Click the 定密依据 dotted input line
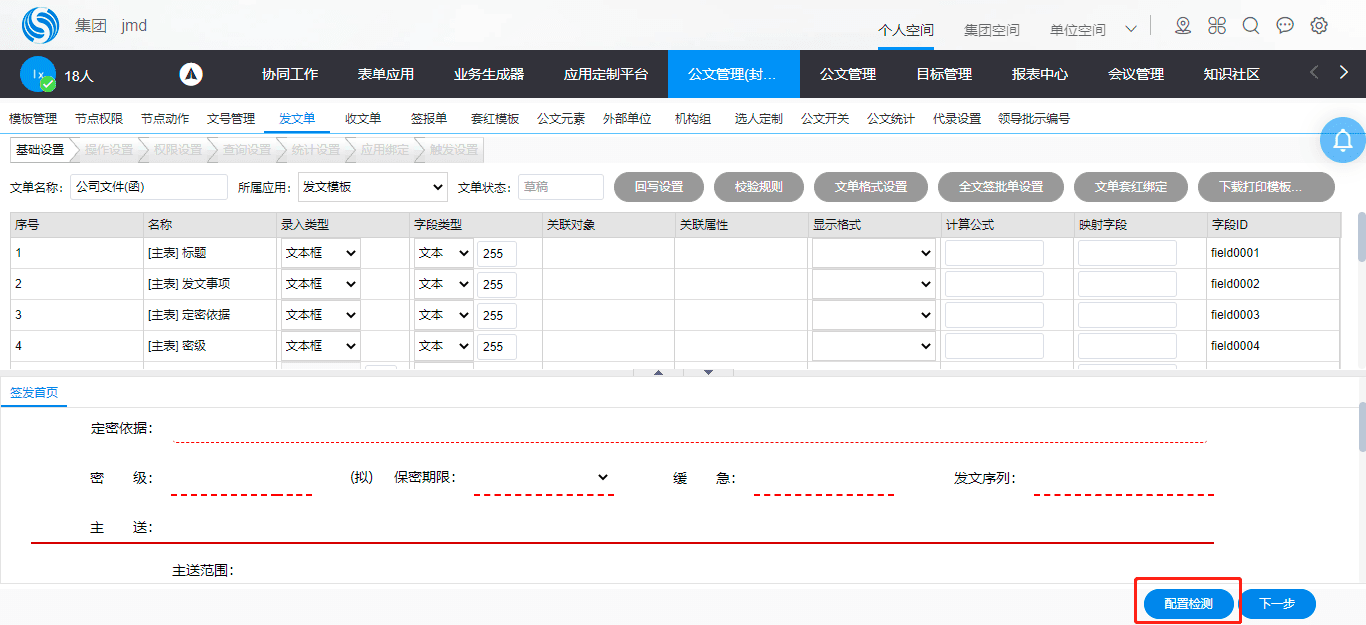Screen dimensions: 1366x625 point(690,430)
